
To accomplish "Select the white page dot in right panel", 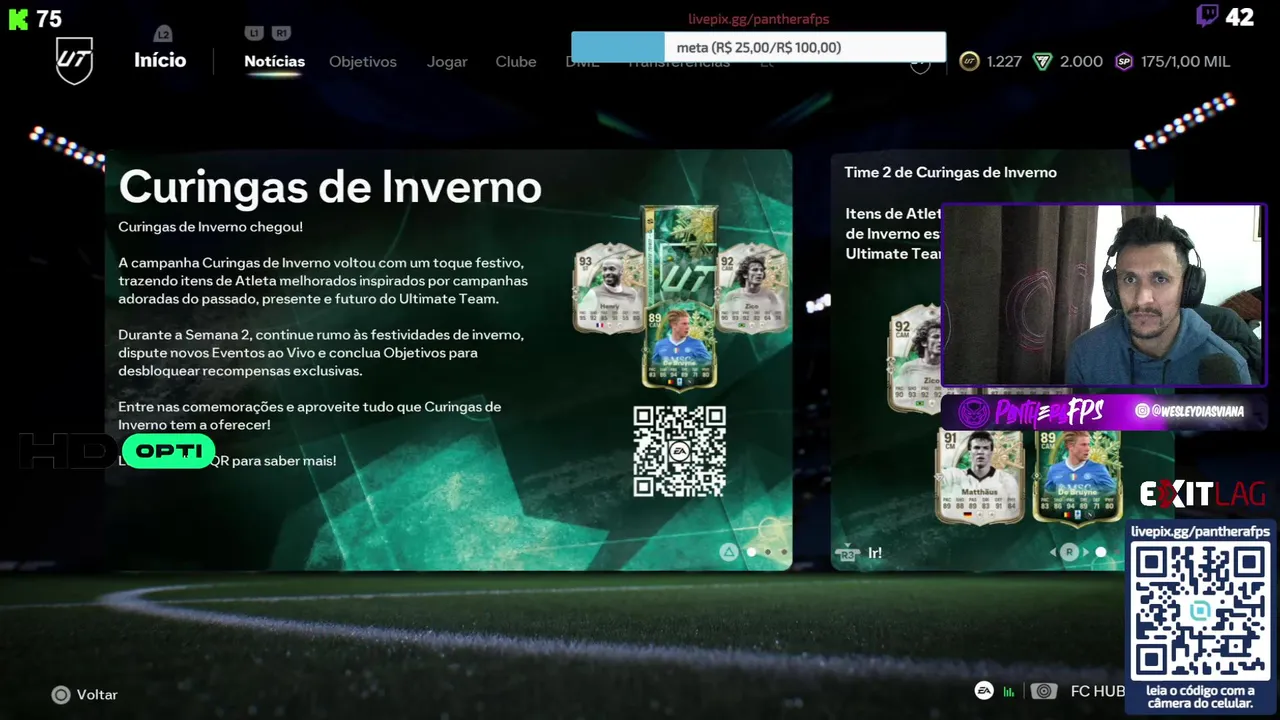I will (x=1101, y=552).
